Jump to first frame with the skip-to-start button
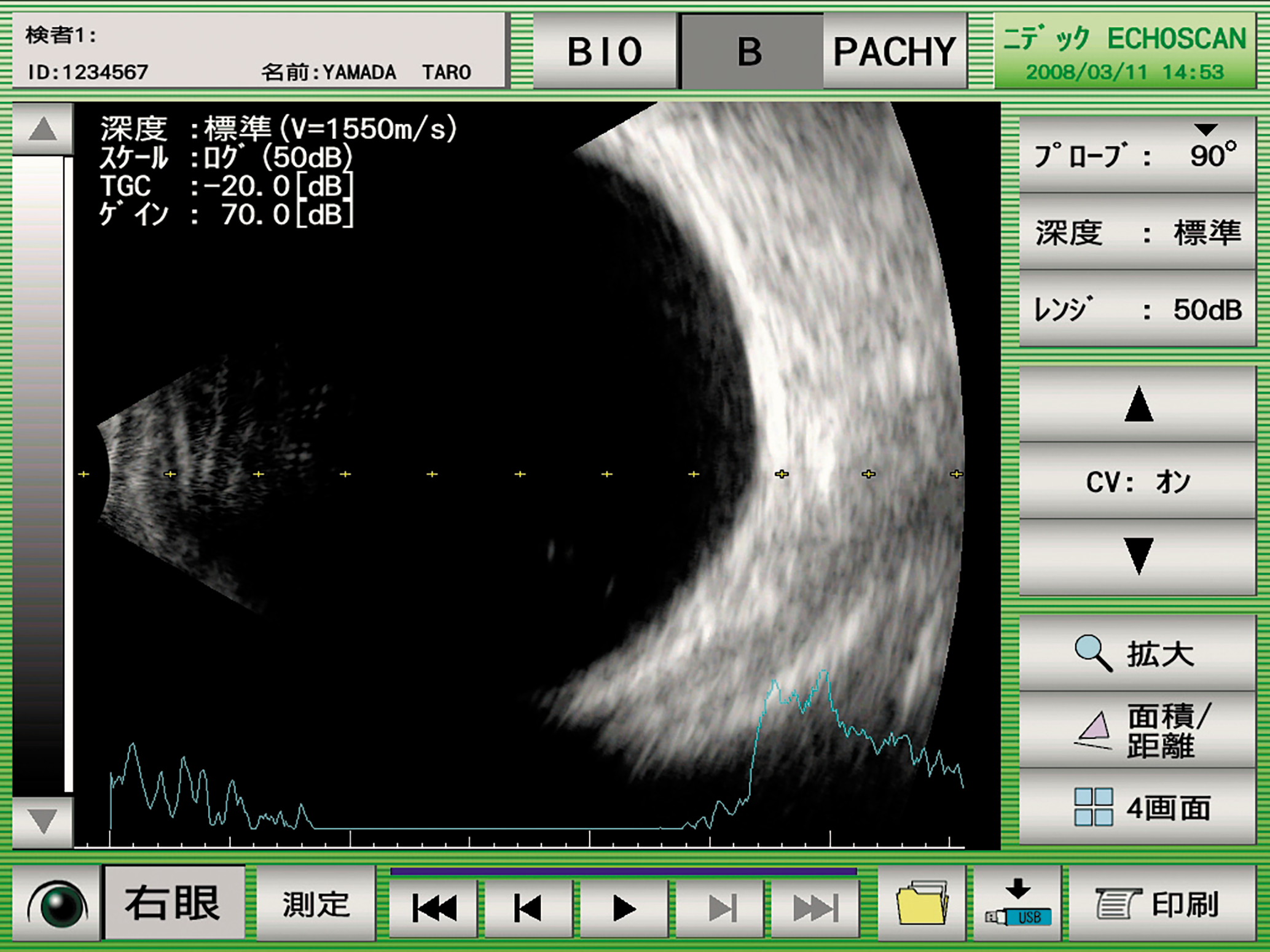The height and width of the screenshot is (952, 1270). pos(434,907)
